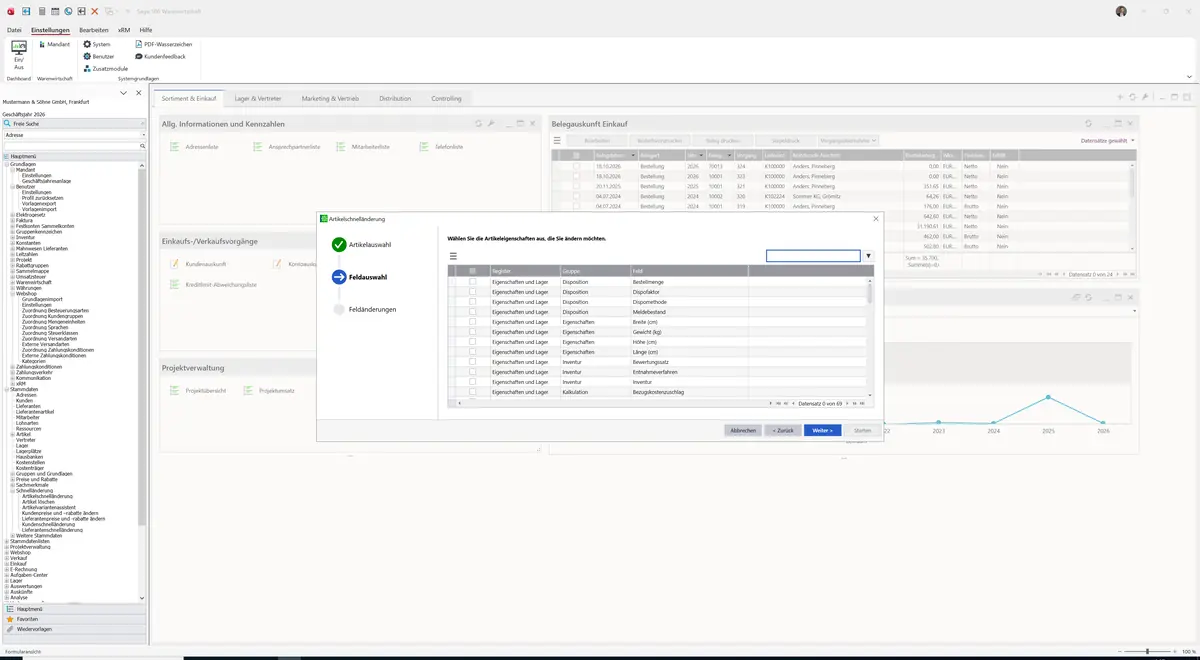Click the user profile avatar at top right

tap(1121, 11)
